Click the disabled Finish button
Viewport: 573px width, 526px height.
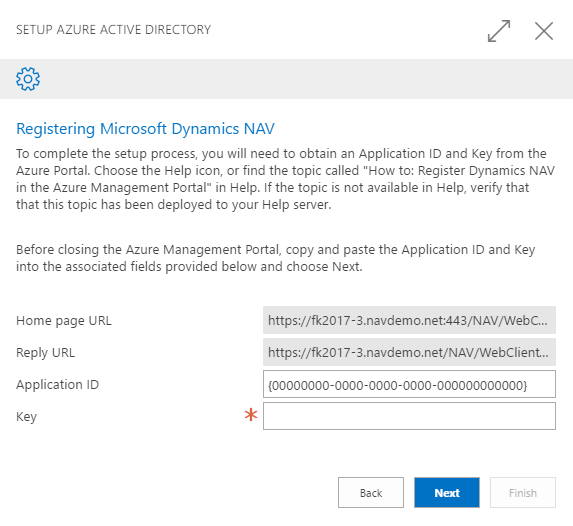click(523, 493)
